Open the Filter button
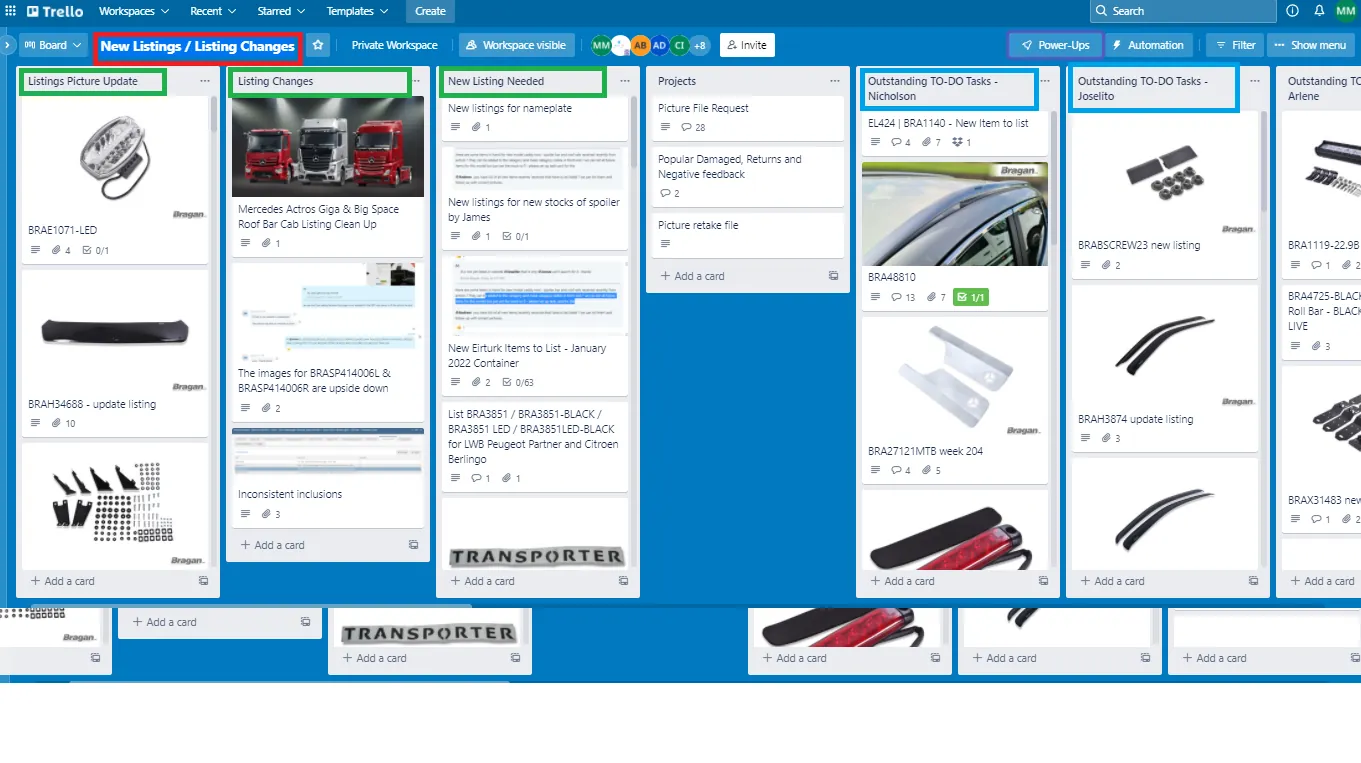This screenshot has height=763, width=1361. pos(1235,45)
